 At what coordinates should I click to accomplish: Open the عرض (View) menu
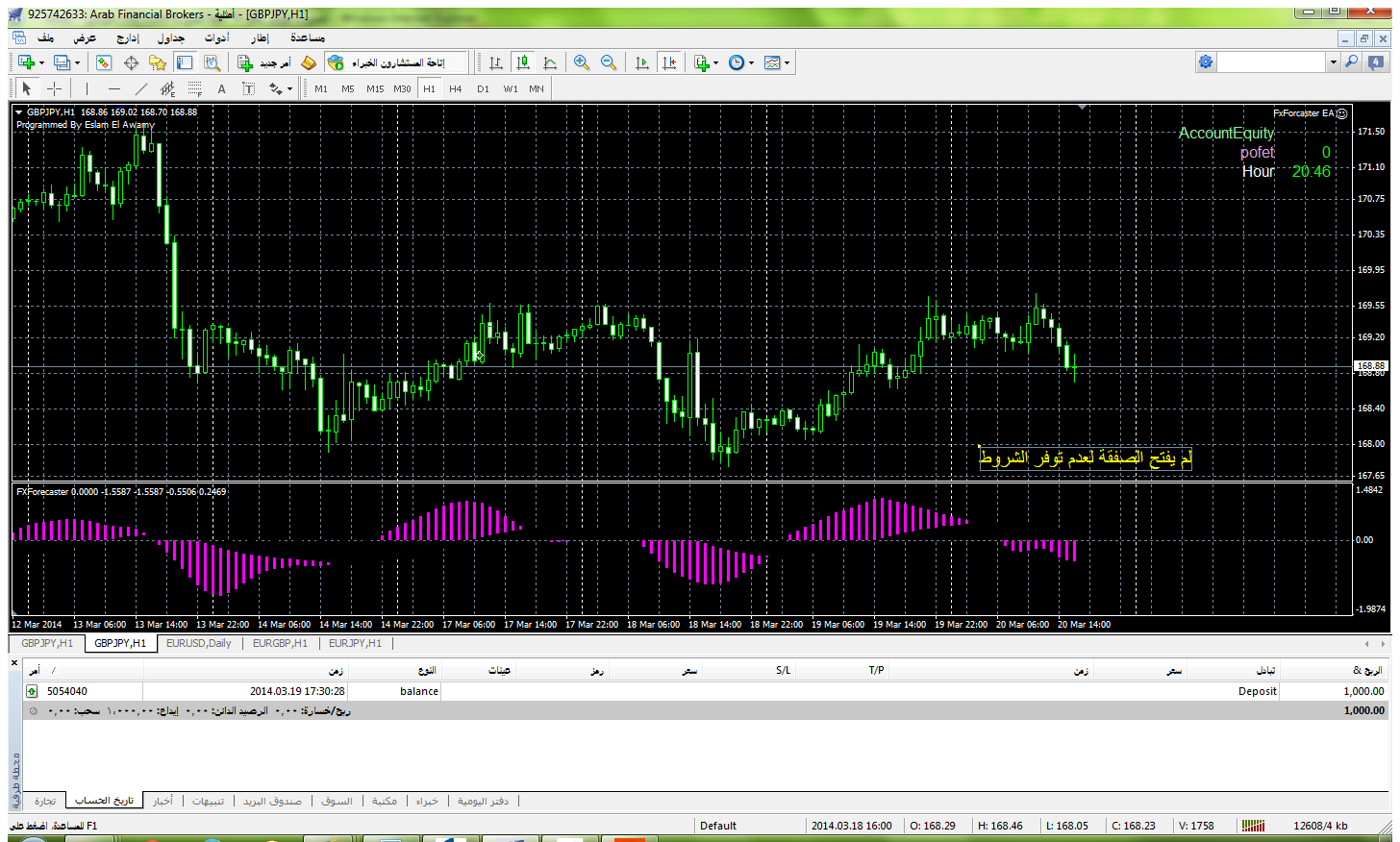[86, 37]
